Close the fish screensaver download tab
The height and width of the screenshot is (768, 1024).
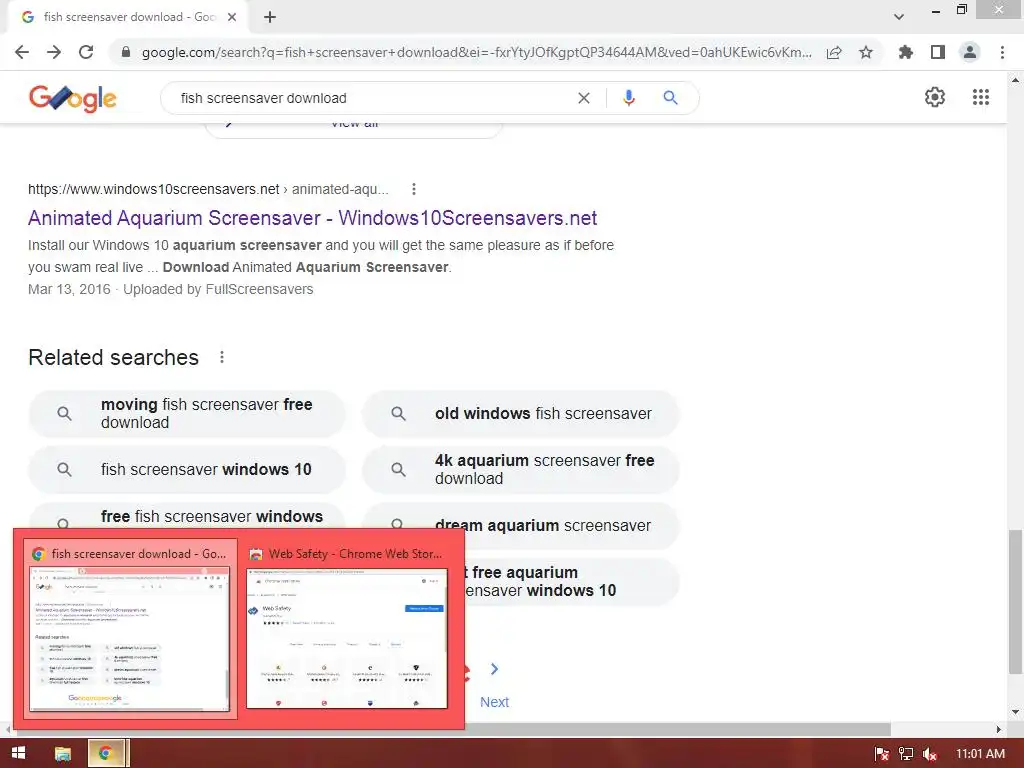coord(232,17)
